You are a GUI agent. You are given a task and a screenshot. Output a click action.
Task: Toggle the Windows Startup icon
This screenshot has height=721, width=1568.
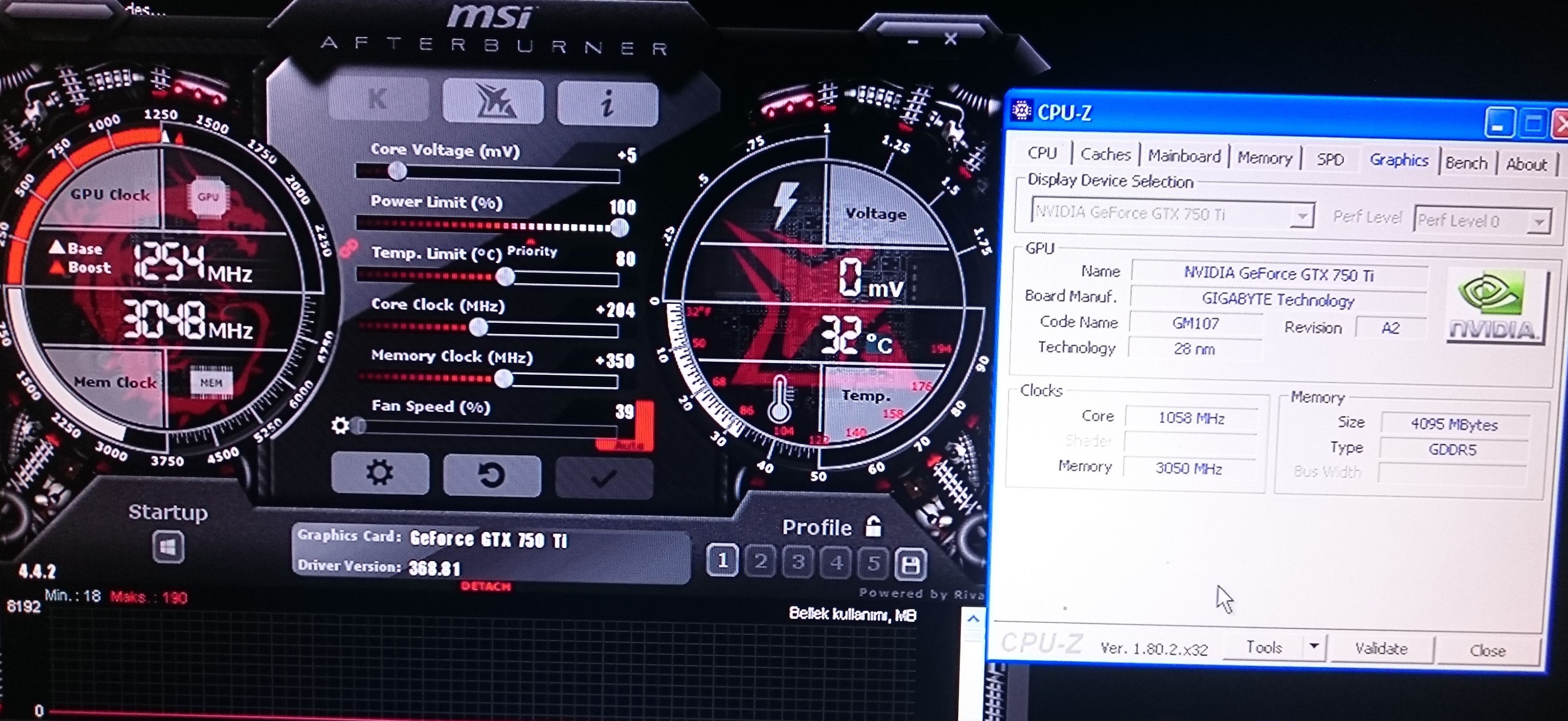tap(168, 547)
